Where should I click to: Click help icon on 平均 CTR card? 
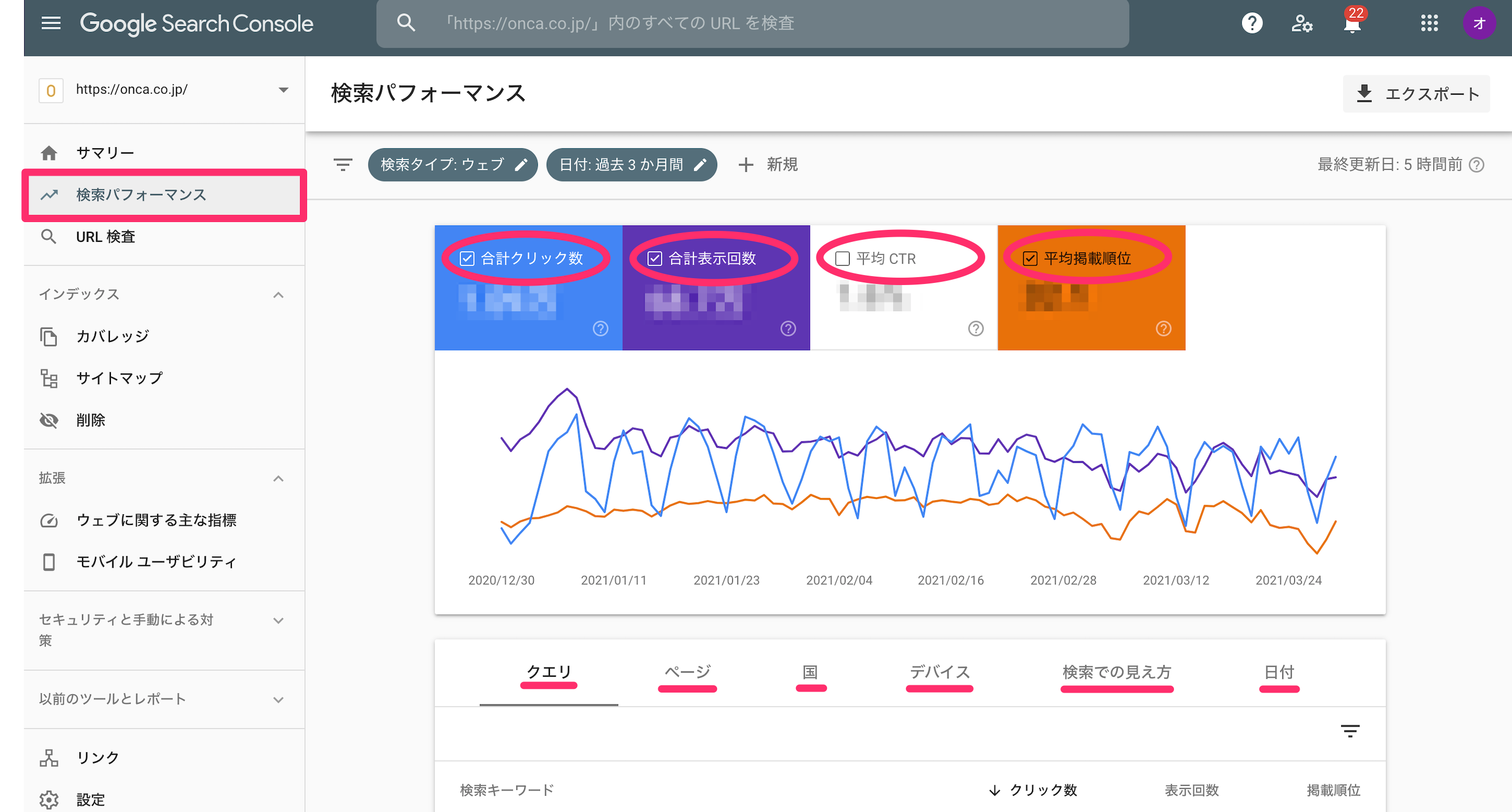click(976, 328)
